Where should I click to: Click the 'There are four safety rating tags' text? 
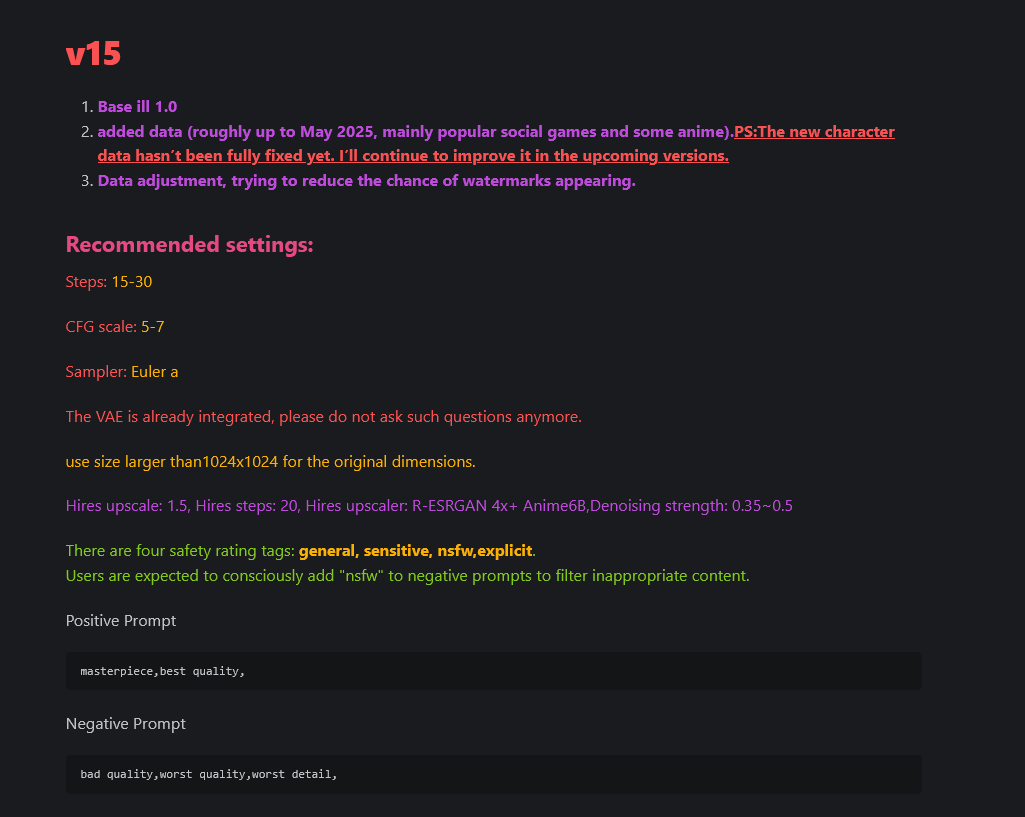click(x=180, y=551)
